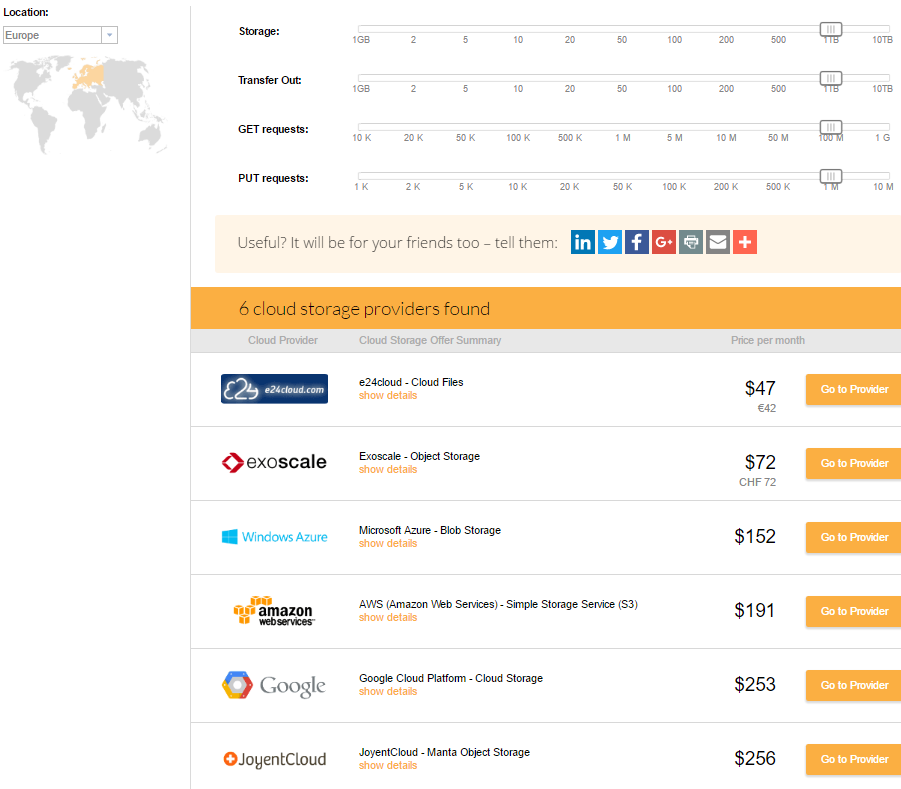Sort by Price per month column header
Image resolution: width=901 pixels, height=789 pixels.
(768, 340)
